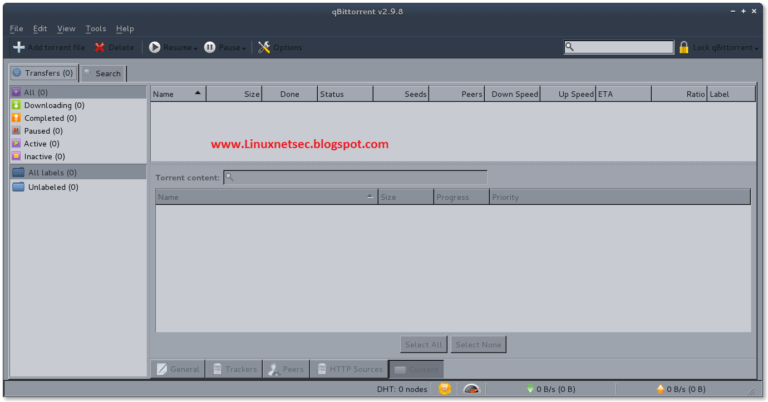
Task: Select the Completed (0) filter icon
Action: 16,118
